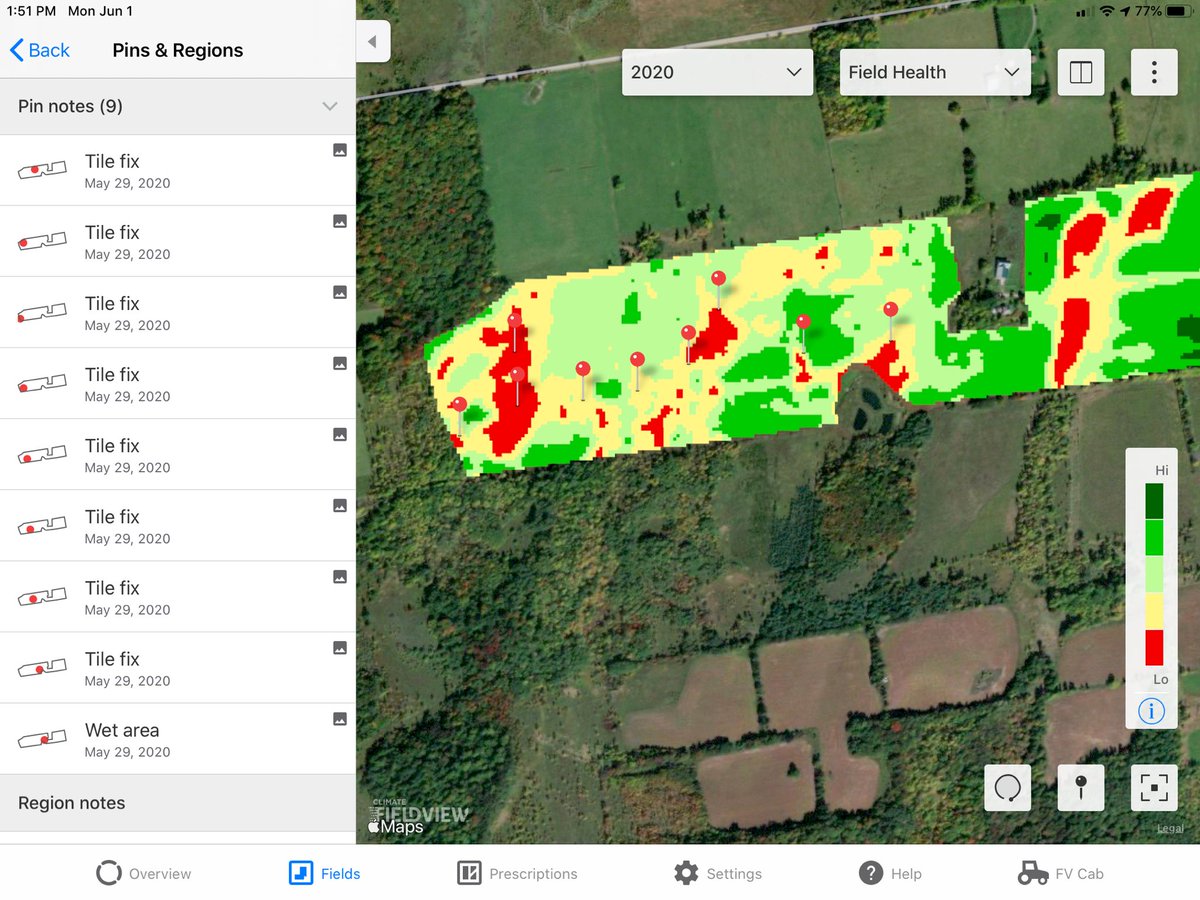This screenshot has width=1200, height=900.
Task: Tap the leftmost red pin on map
Action: pyautogui.click(x=459, y=405)
